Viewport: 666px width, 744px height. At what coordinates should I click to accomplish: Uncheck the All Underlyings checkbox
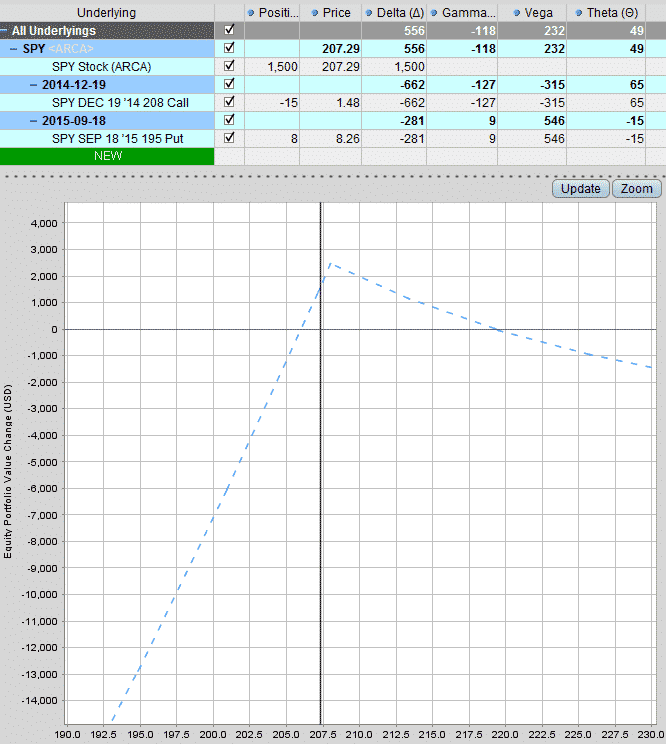pyautogui.click(x=229, y=30)
